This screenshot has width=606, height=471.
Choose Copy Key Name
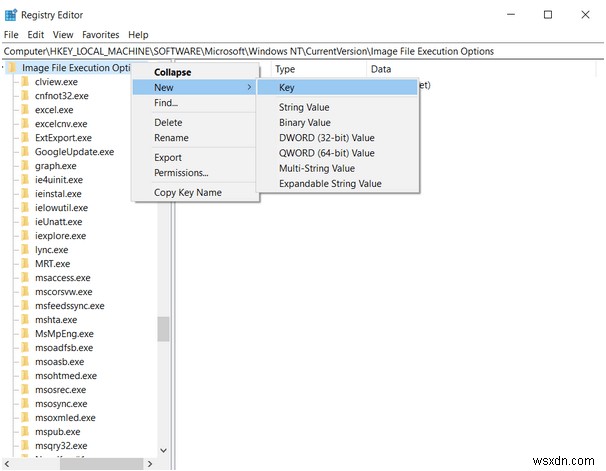click(188, 192)
